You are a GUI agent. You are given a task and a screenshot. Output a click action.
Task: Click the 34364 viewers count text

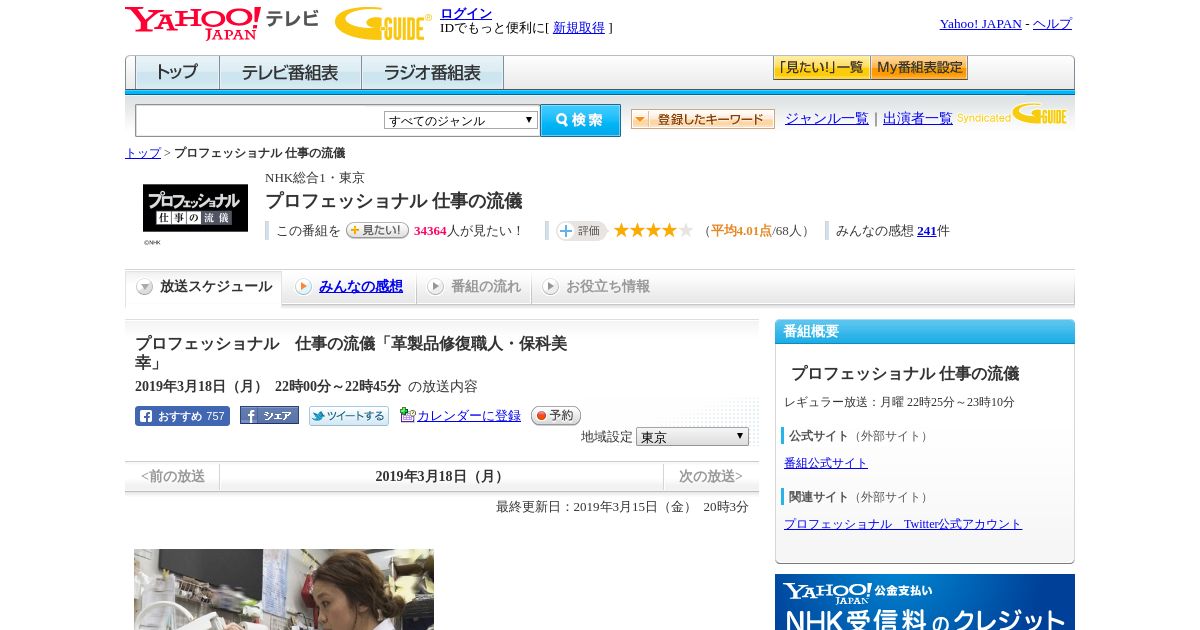pos(430,231)
